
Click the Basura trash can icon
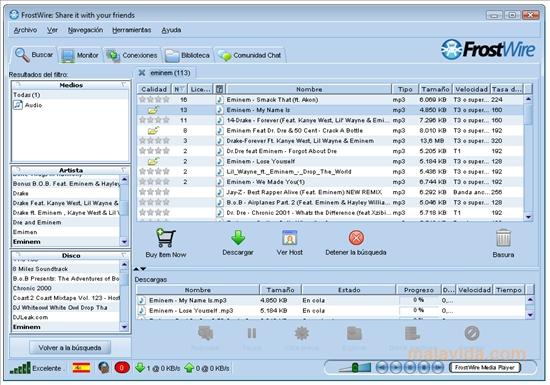504,238
